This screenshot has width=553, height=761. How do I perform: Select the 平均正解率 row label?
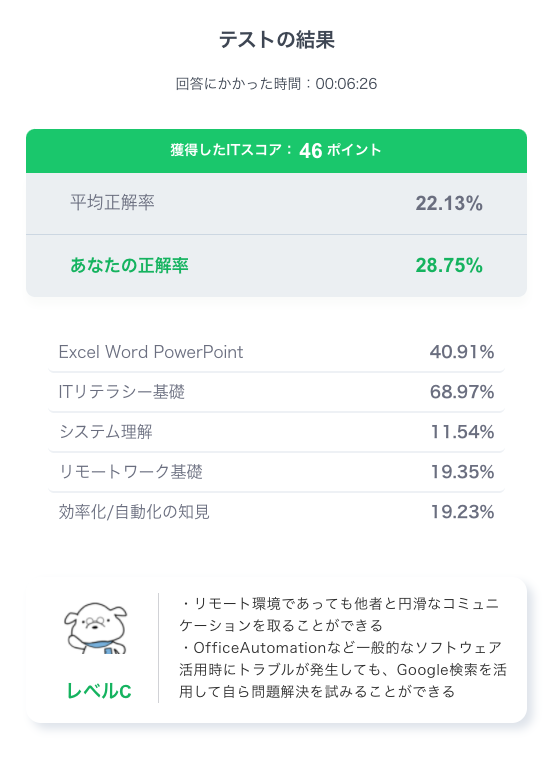tap(112, 202)
